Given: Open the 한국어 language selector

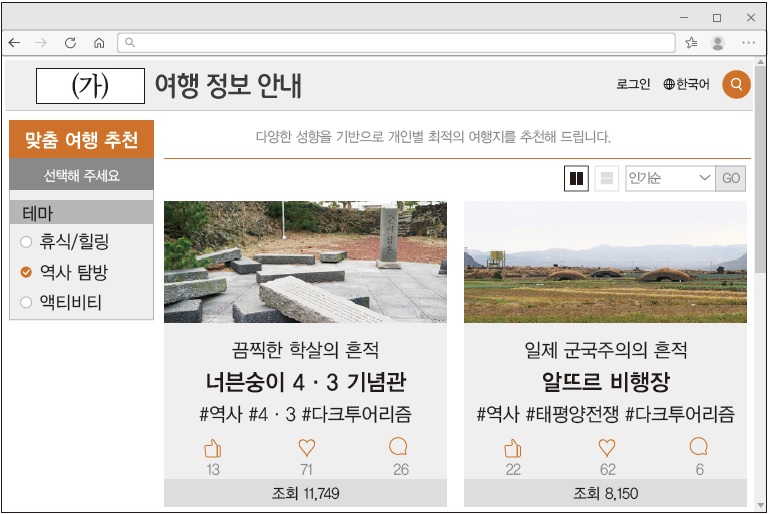Looking at the screenshot, I should point(686,85).
